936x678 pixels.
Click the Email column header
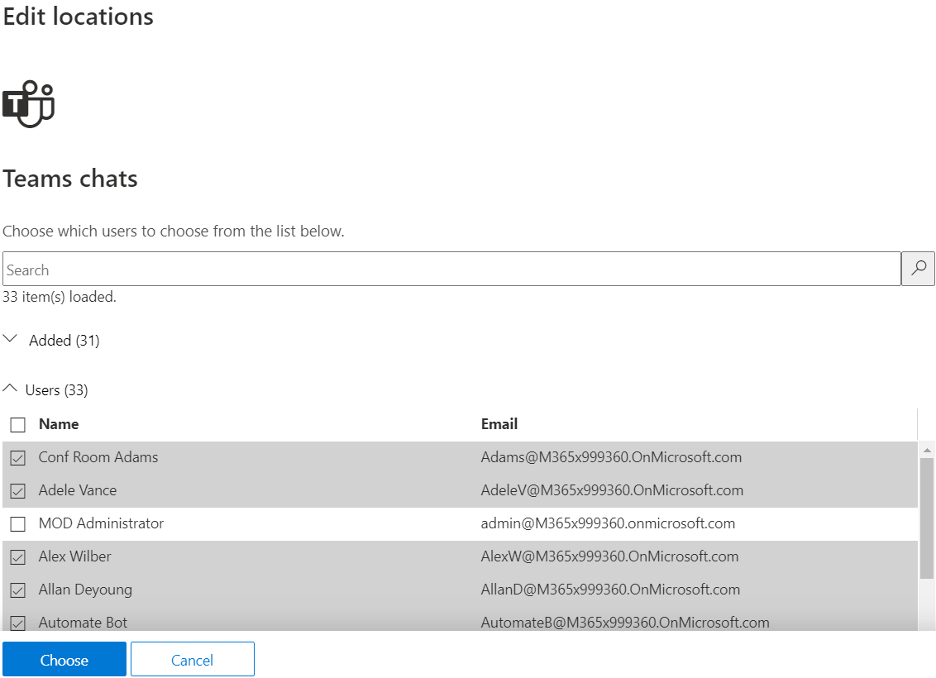(x=499, y=424)
